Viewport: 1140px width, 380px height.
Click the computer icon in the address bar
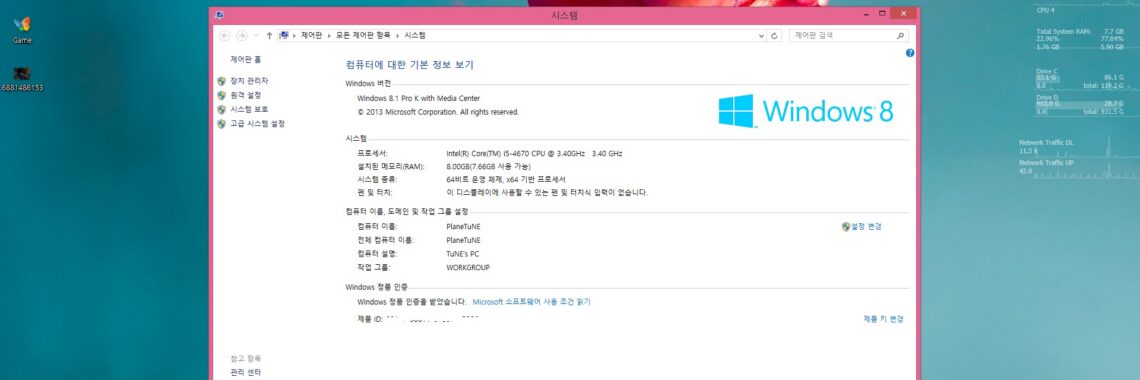[x=284, y=35]
